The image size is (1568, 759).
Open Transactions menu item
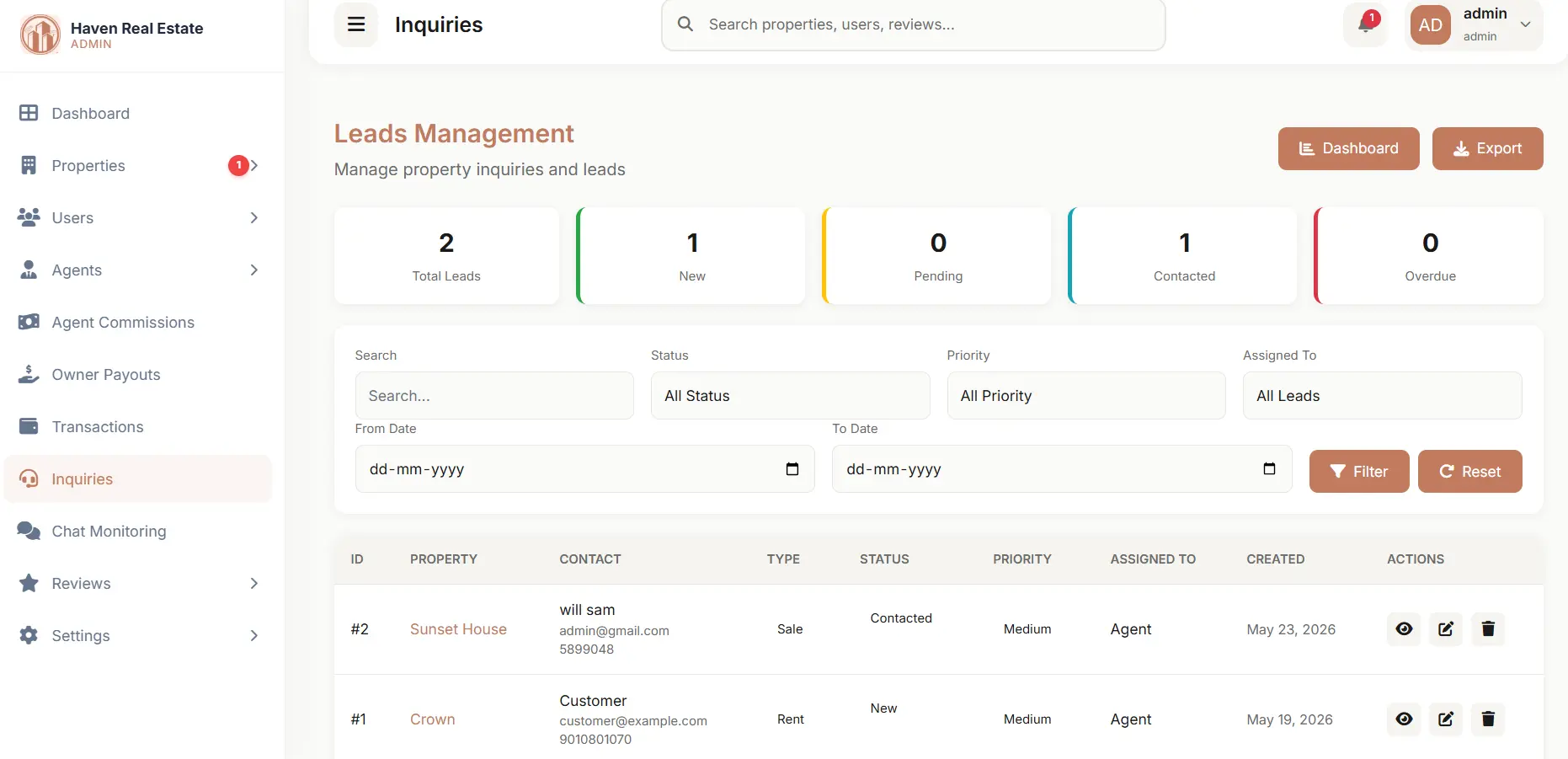coord(138,426)
